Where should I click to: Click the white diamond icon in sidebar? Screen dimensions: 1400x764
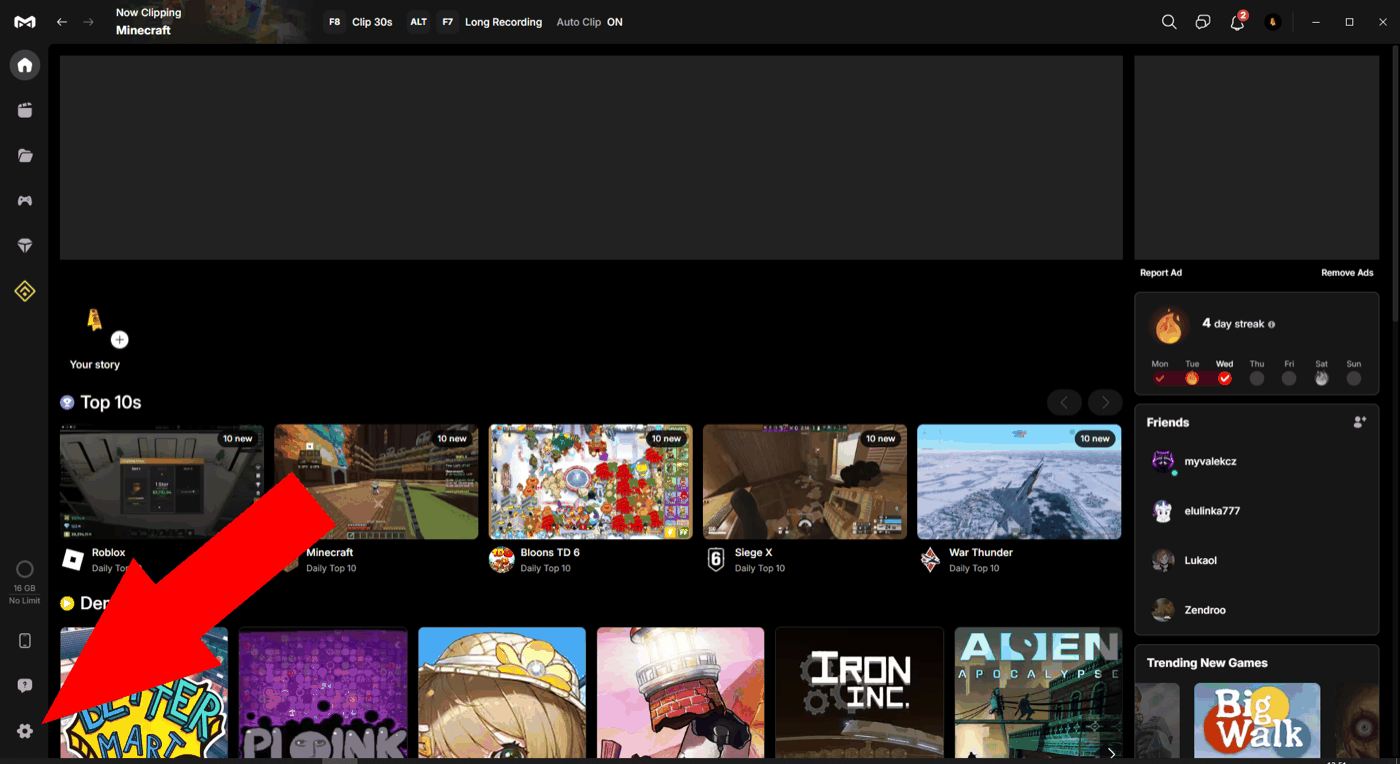(25, 246)
